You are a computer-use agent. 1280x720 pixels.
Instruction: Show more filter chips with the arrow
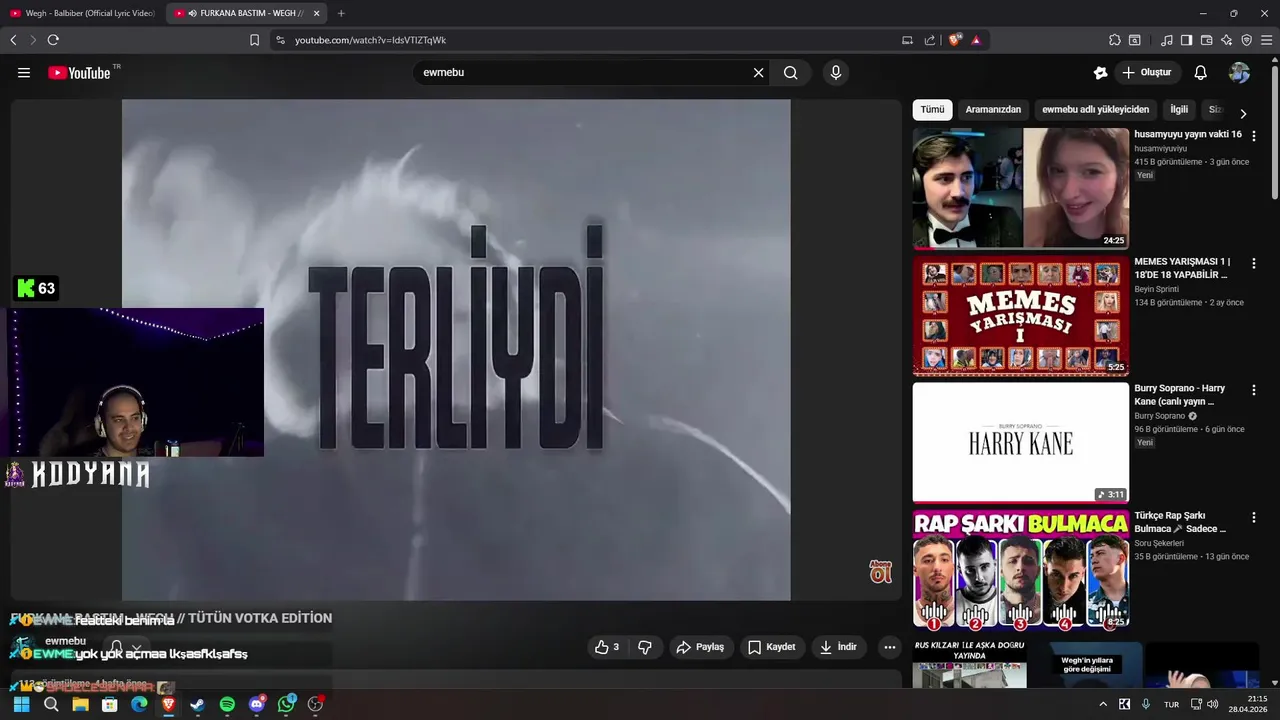1243,113
